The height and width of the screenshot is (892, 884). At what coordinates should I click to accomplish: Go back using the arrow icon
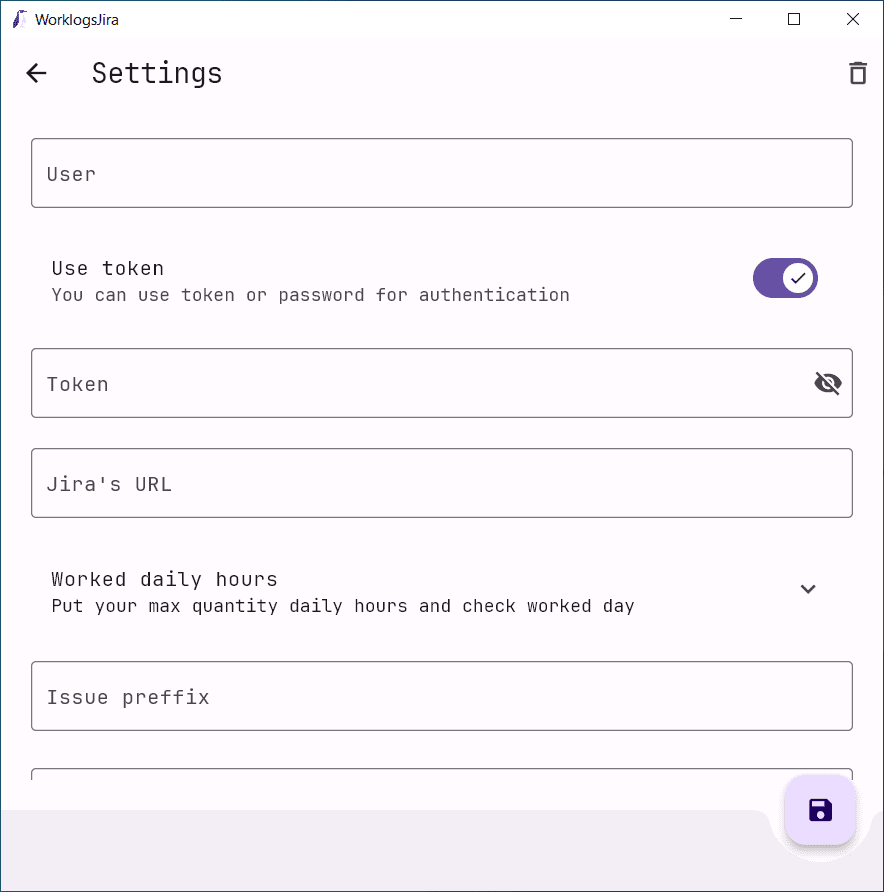pos(36,73)
